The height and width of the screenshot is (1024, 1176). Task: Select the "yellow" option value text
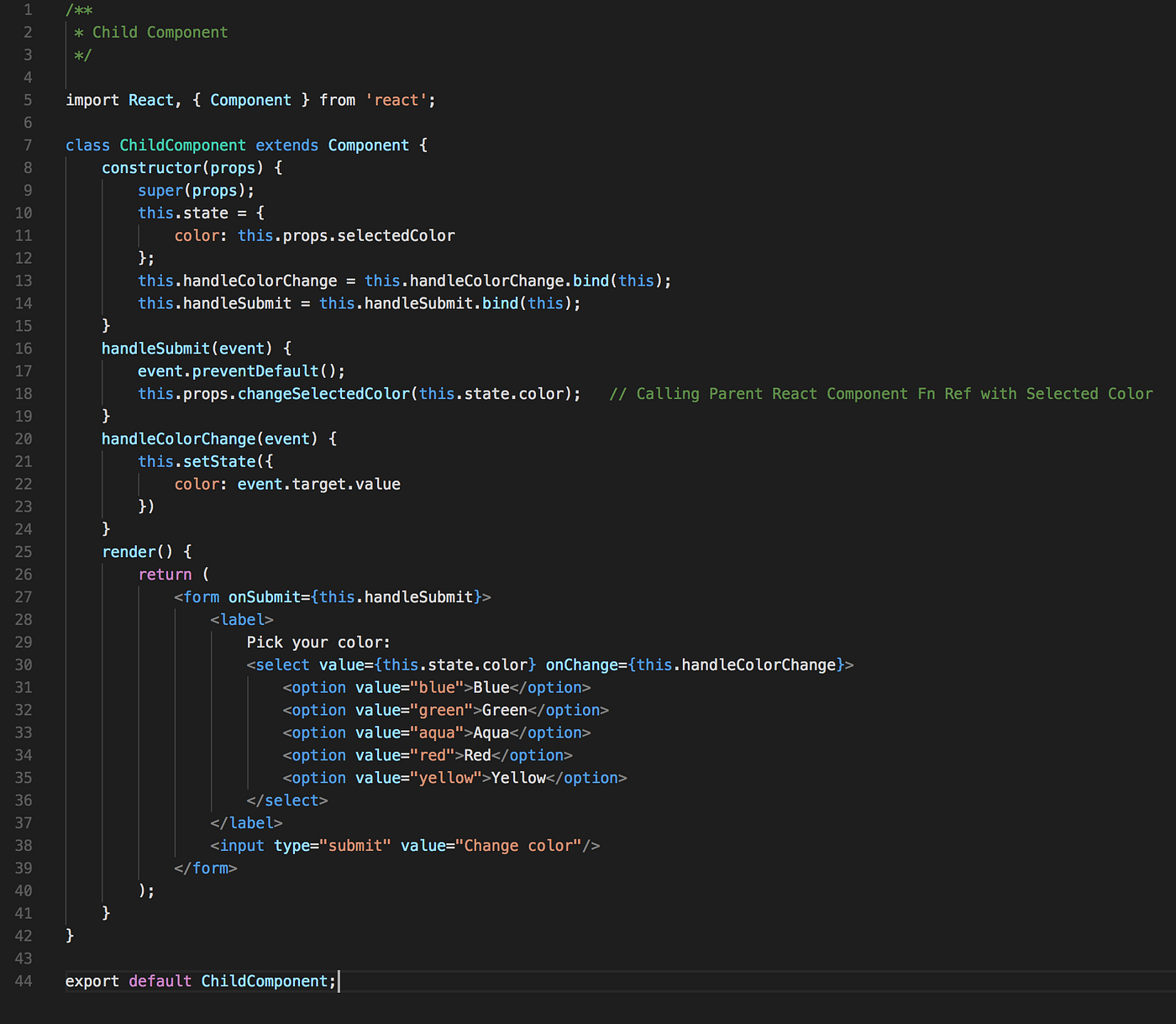(448, 777)
